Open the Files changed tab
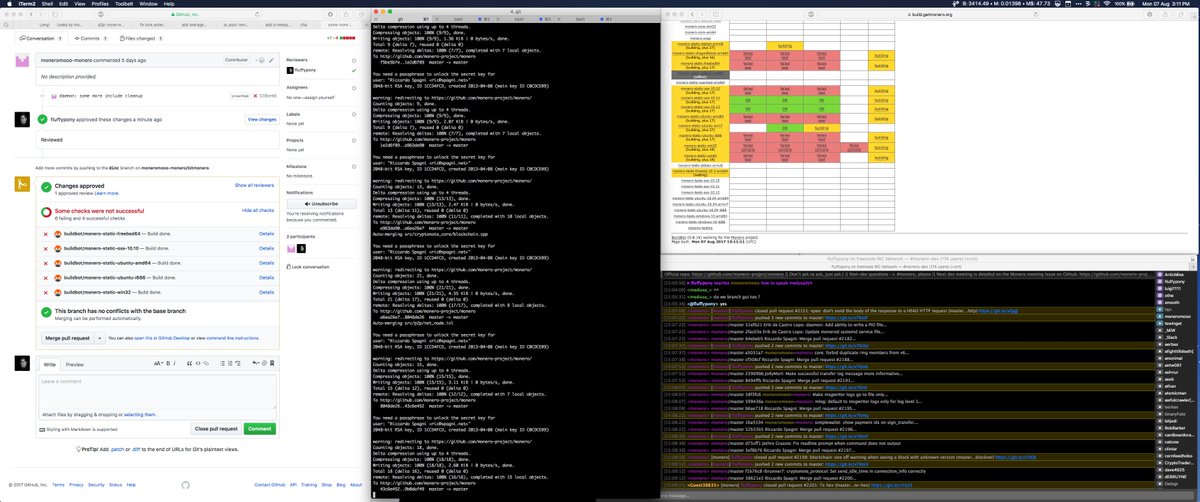The width and height of the screenshot is (1200, 502). click(141, 38)
